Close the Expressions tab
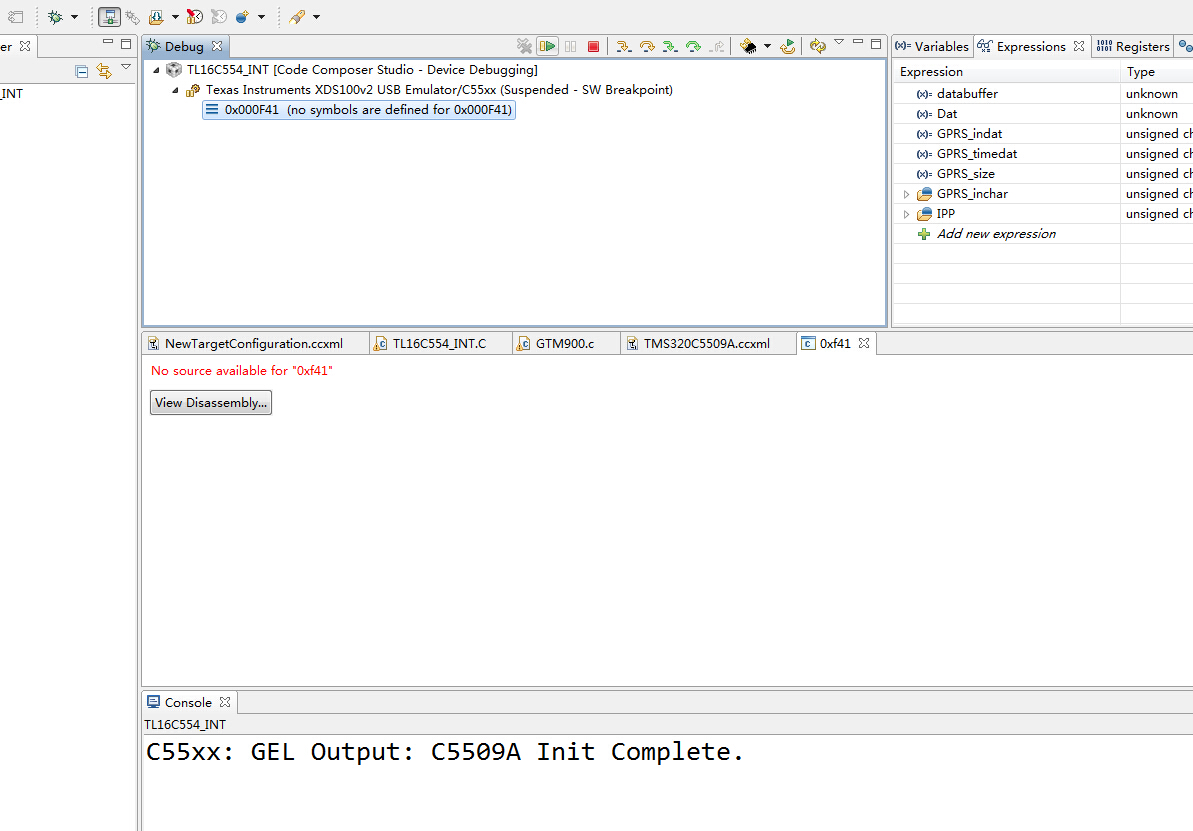Screen dimensions: 1193x831 (1079, 46)
